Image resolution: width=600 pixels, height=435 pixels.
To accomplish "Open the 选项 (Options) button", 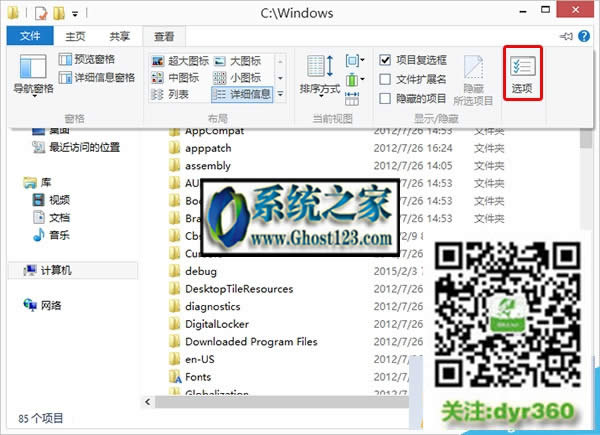I will click(x=520, y=73).
